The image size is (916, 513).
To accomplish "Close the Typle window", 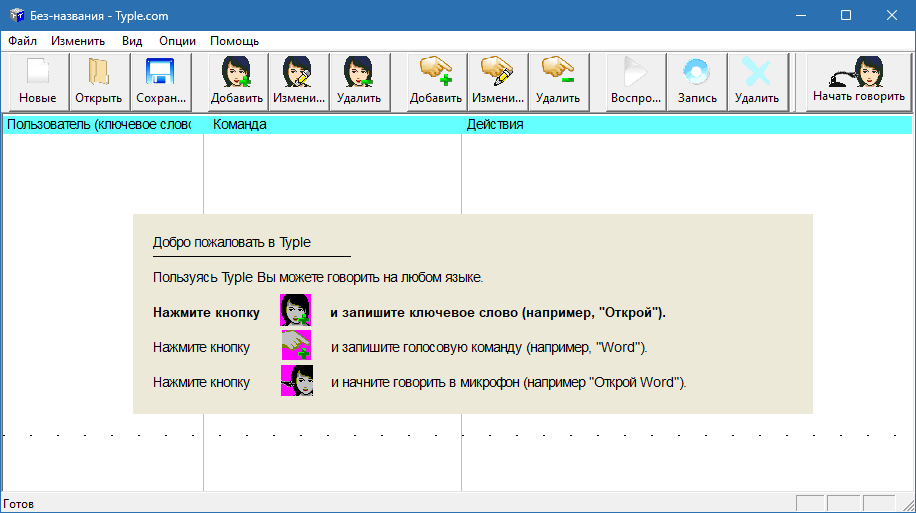I will [891, 16].
